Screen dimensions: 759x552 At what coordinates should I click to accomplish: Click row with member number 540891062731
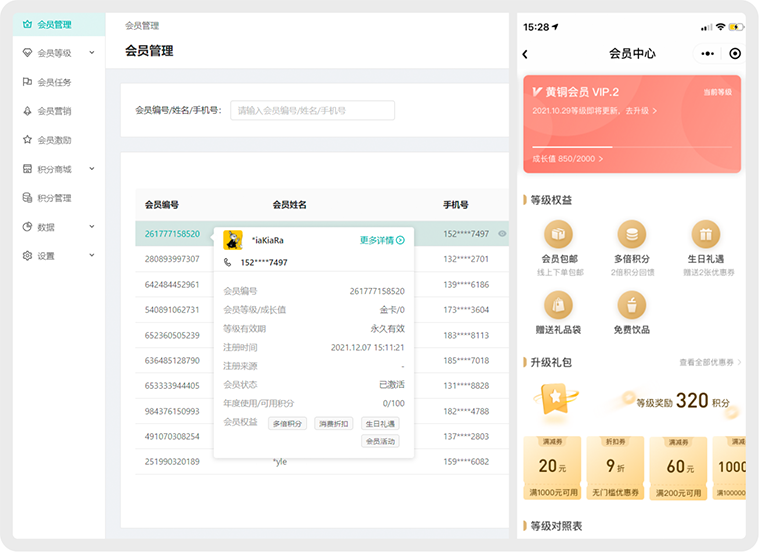(x=322, y=309)
